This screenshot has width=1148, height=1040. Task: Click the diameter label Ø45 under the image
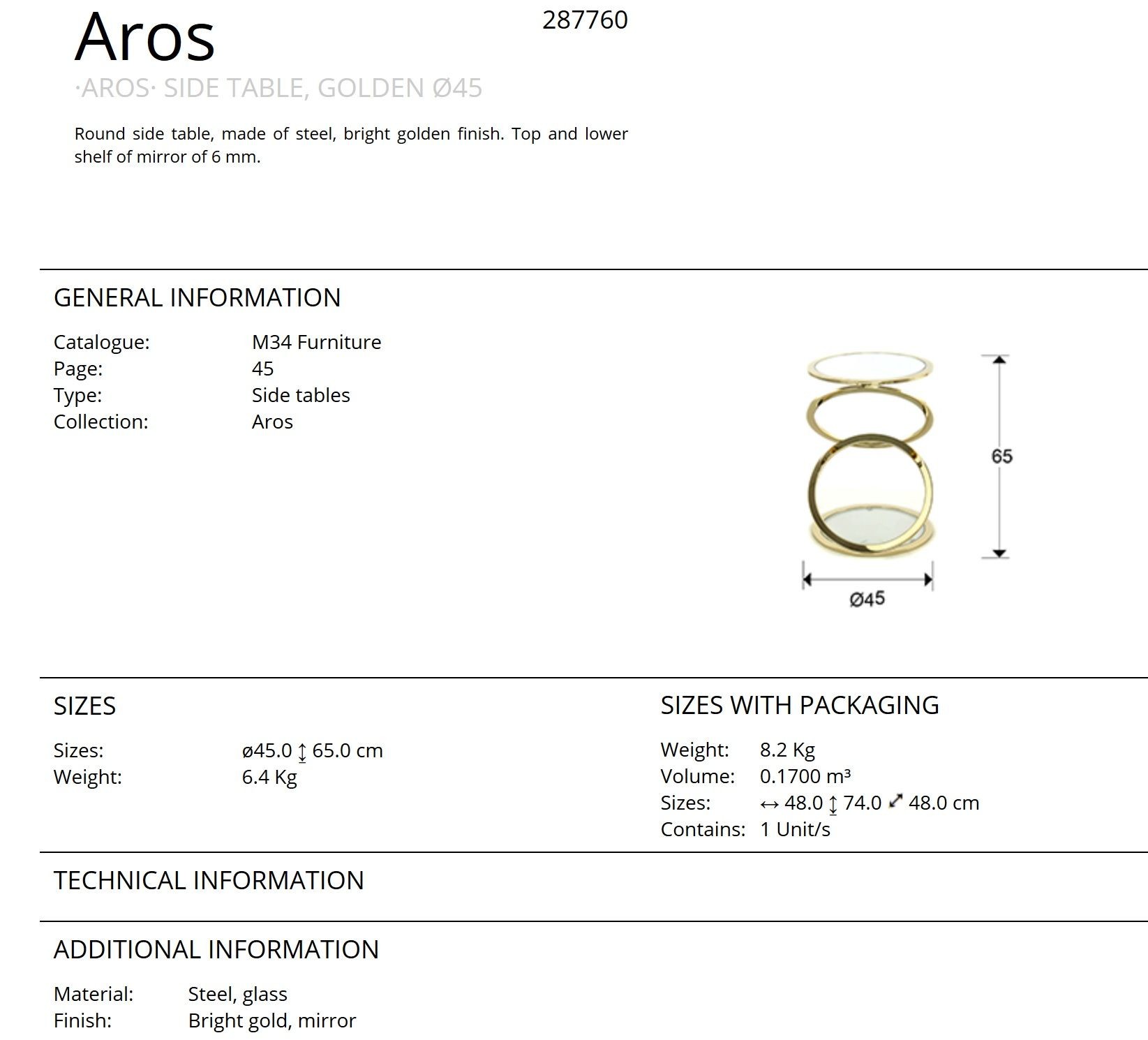click(x=867, y=599)
